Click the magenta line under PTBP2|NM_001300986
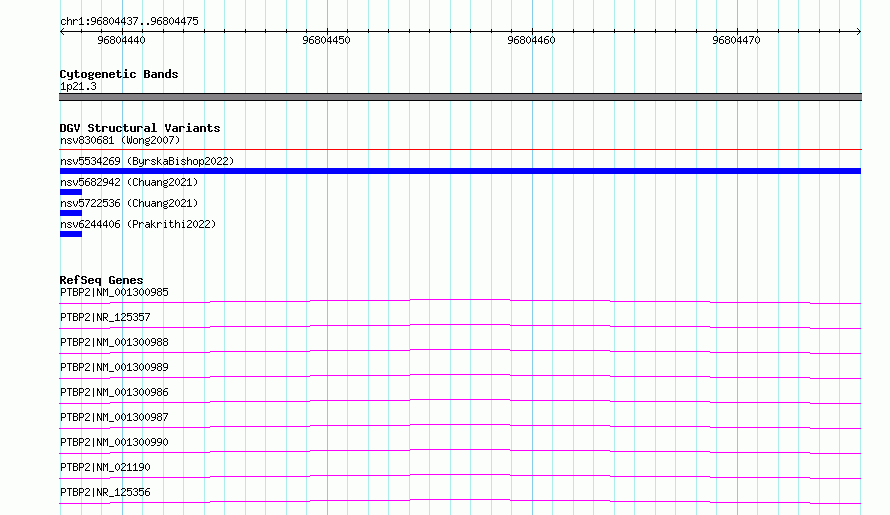The width and height of the screenshot is (890, 515). (x=460, y=400)
